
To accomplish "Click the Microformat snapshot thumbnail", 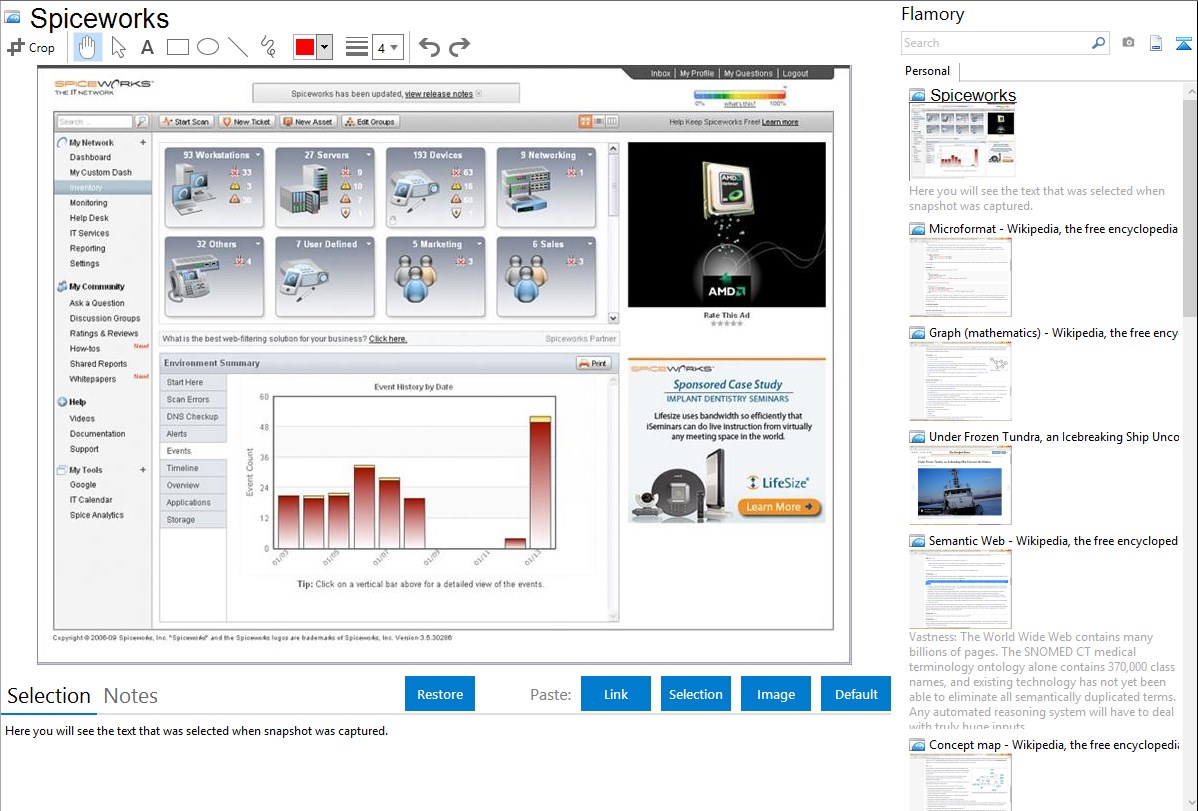I will click(960, 277).
